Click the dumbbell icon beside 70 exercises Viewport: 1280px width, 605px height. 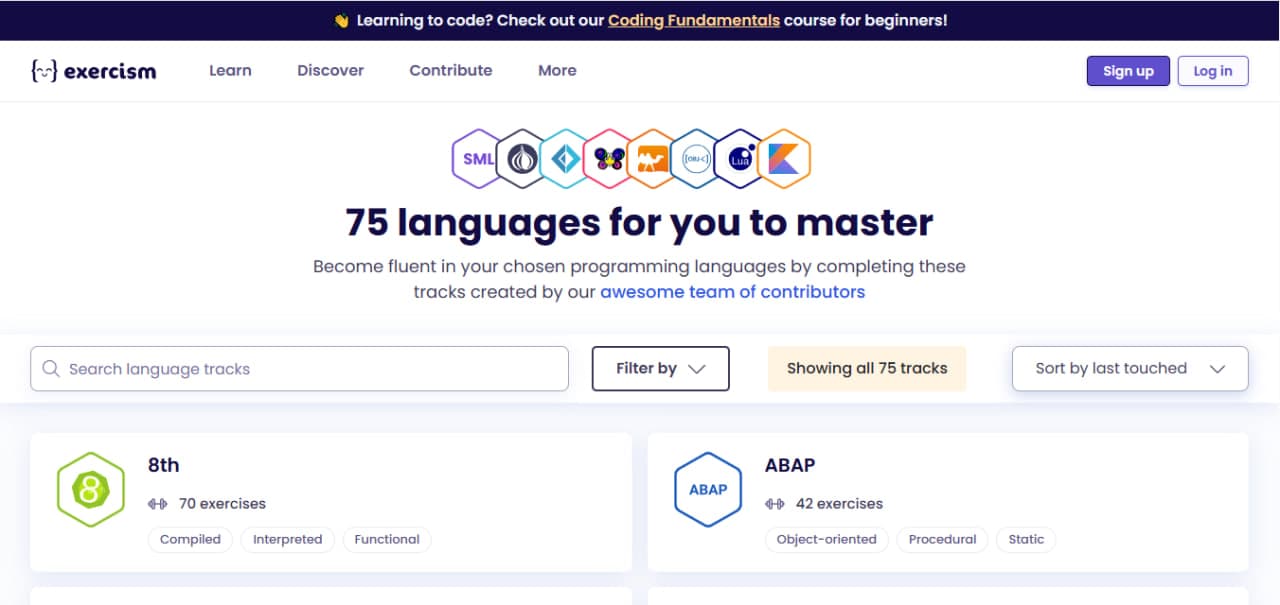click(x=158, y=504)
